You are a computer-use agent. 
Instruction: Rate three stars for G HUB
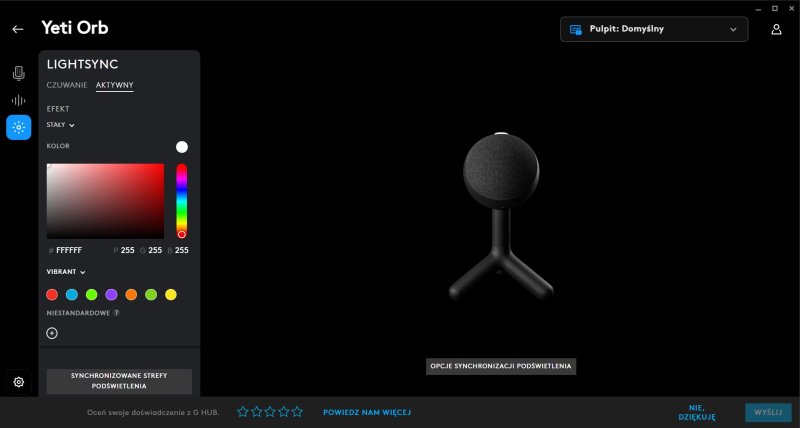point(270,412)
